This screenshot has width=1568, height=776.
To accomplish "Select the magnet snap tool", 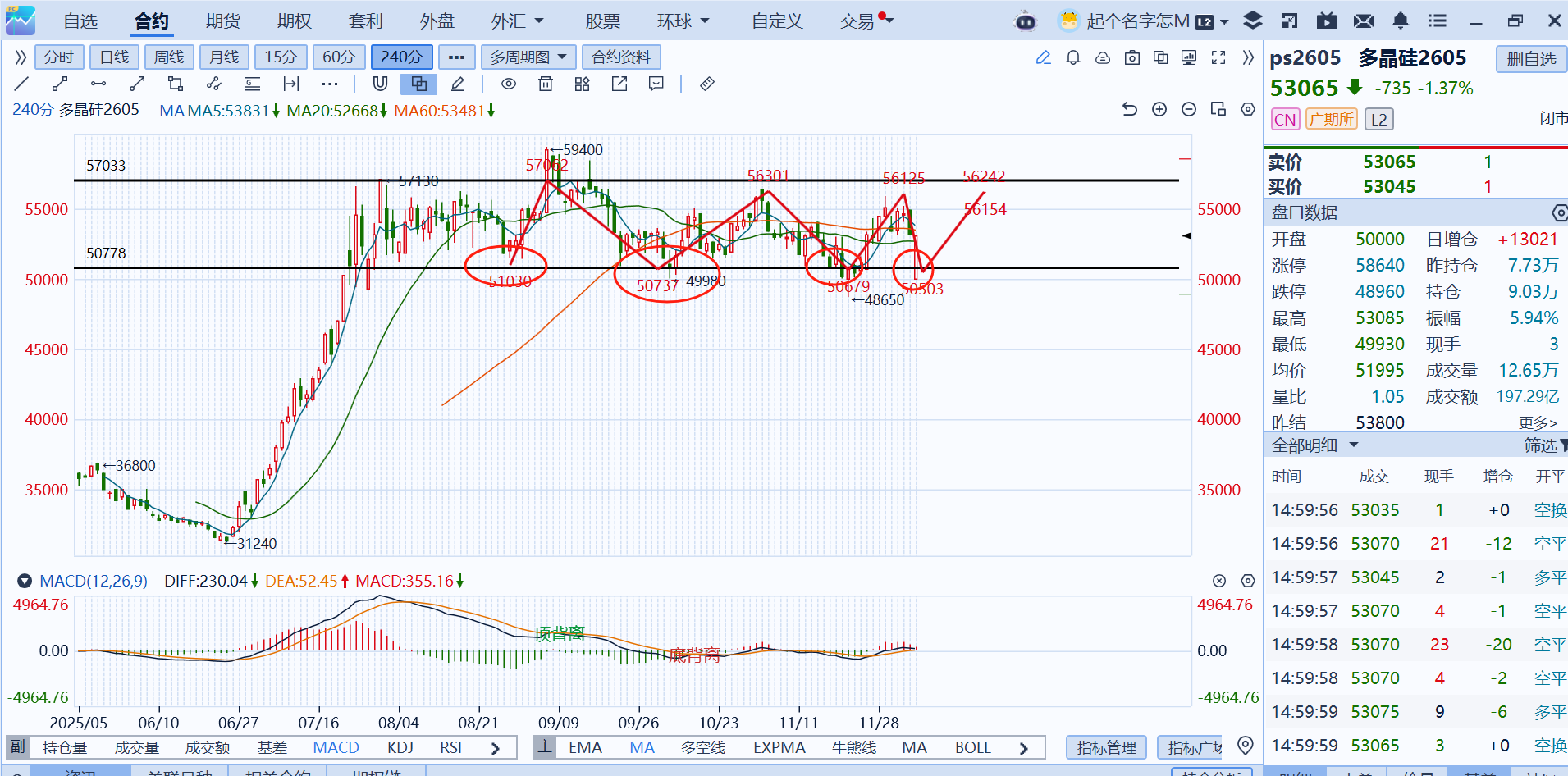I will 380,84.
